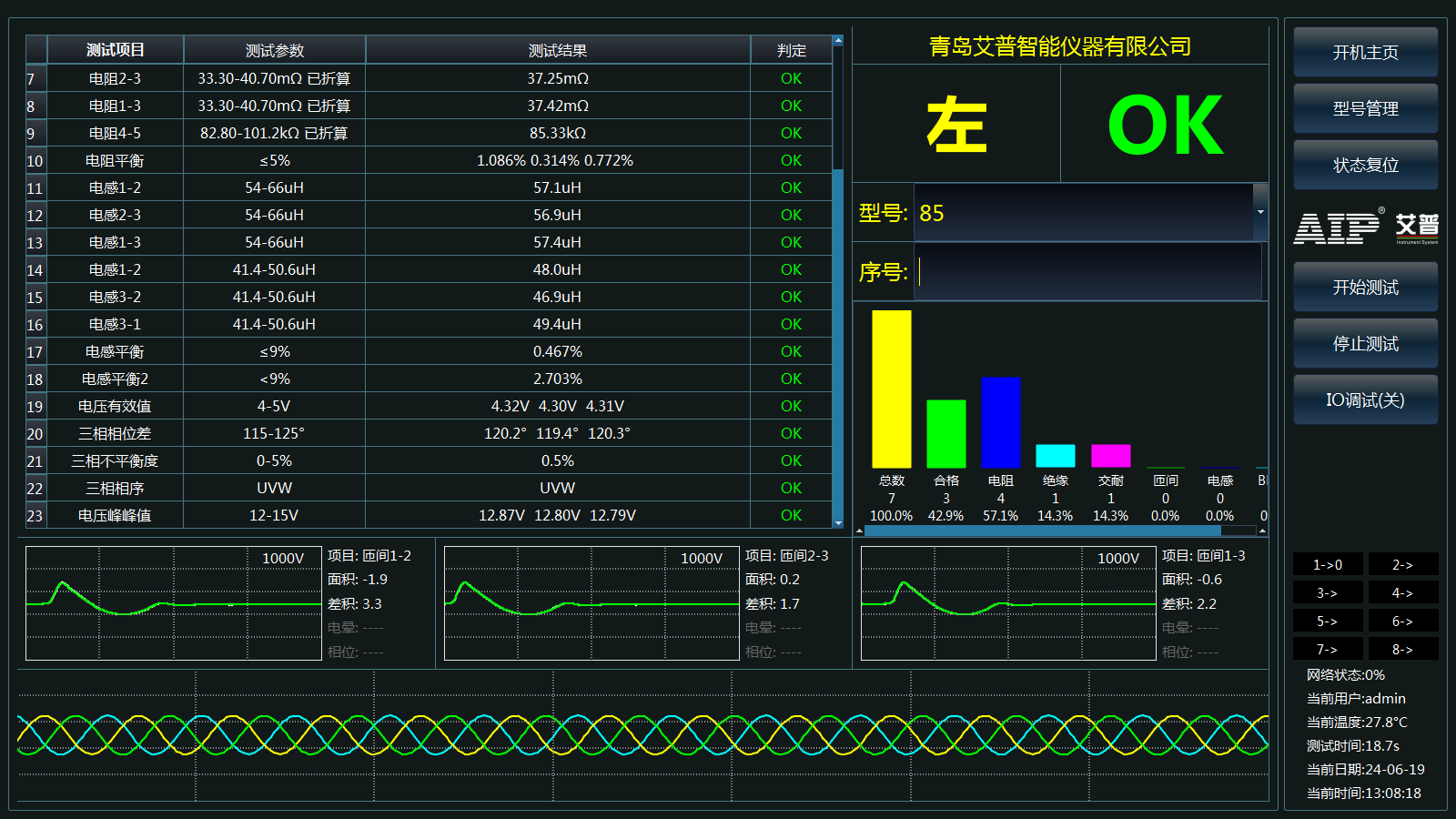Toggle the IO调试(关) debug button
The height and width of the screenshot is (819, 1456).
coord(1365,400)
